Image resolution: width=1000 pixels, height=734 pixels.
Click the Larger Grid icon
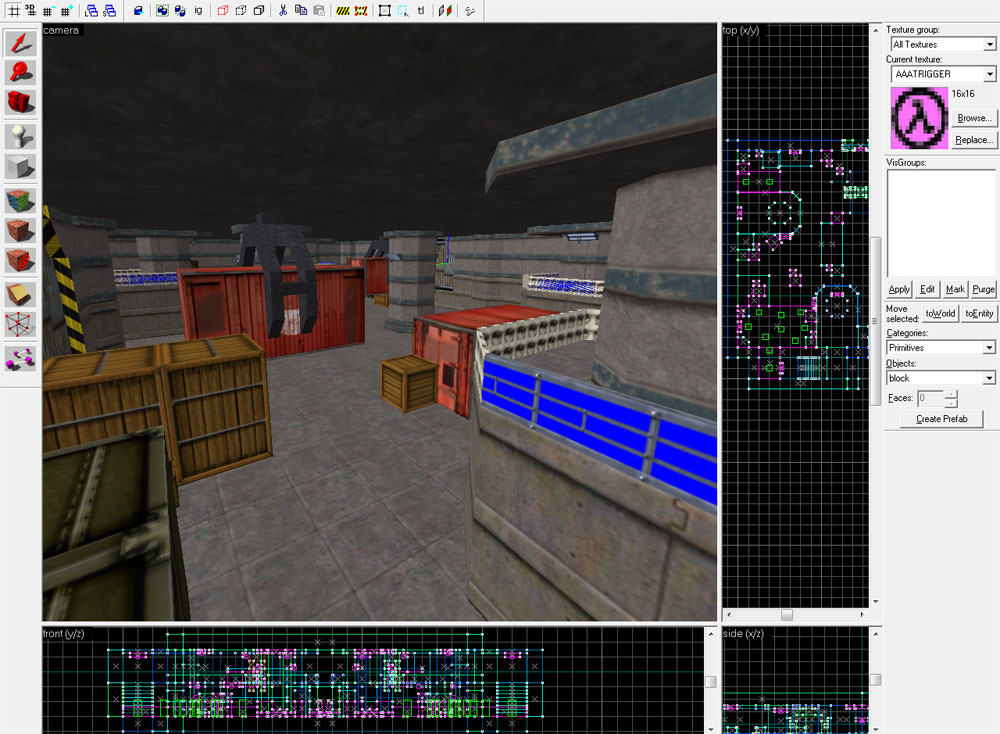click(x=66, y=11)
